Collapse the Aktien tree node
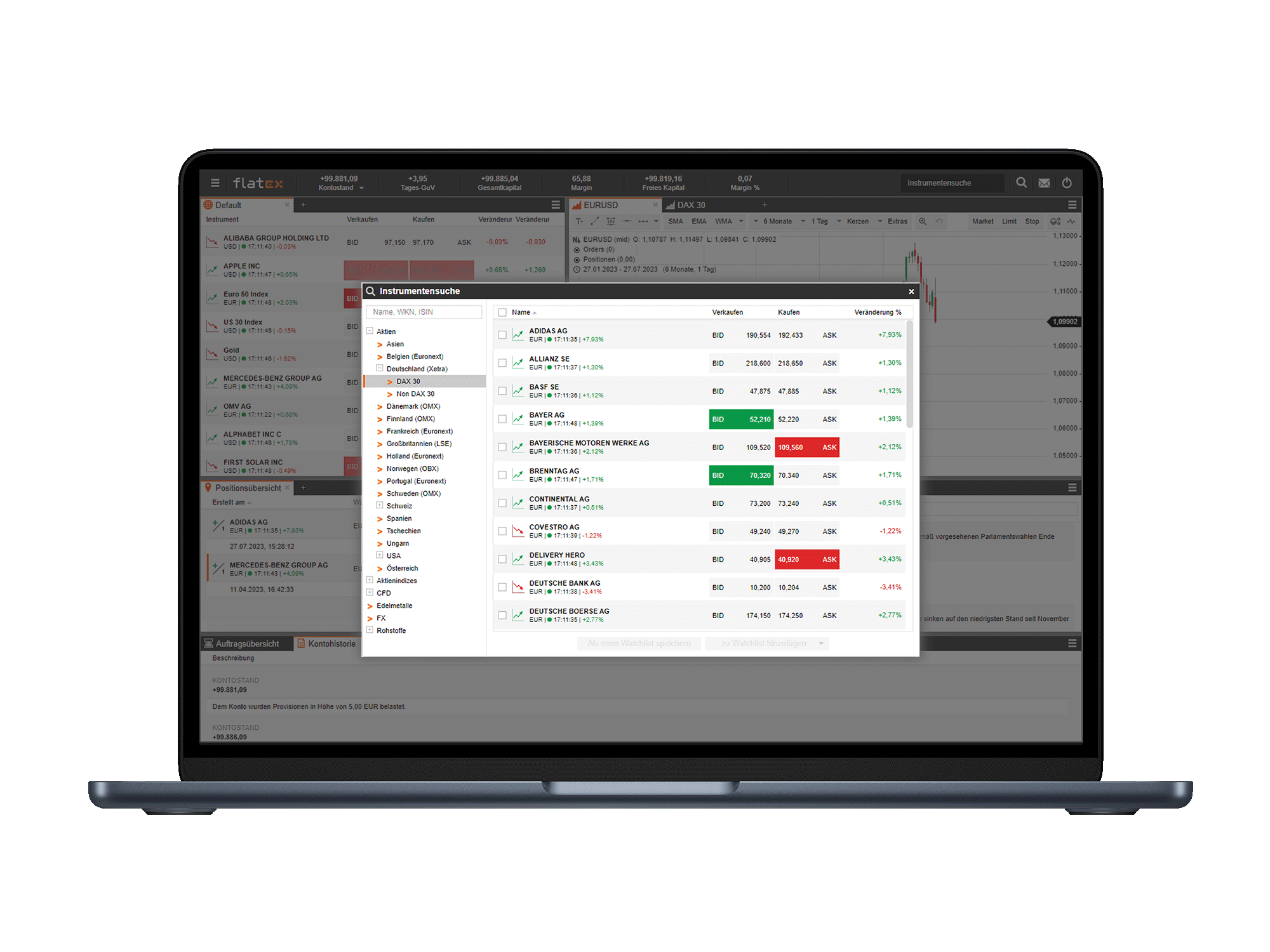 point(370,331)
